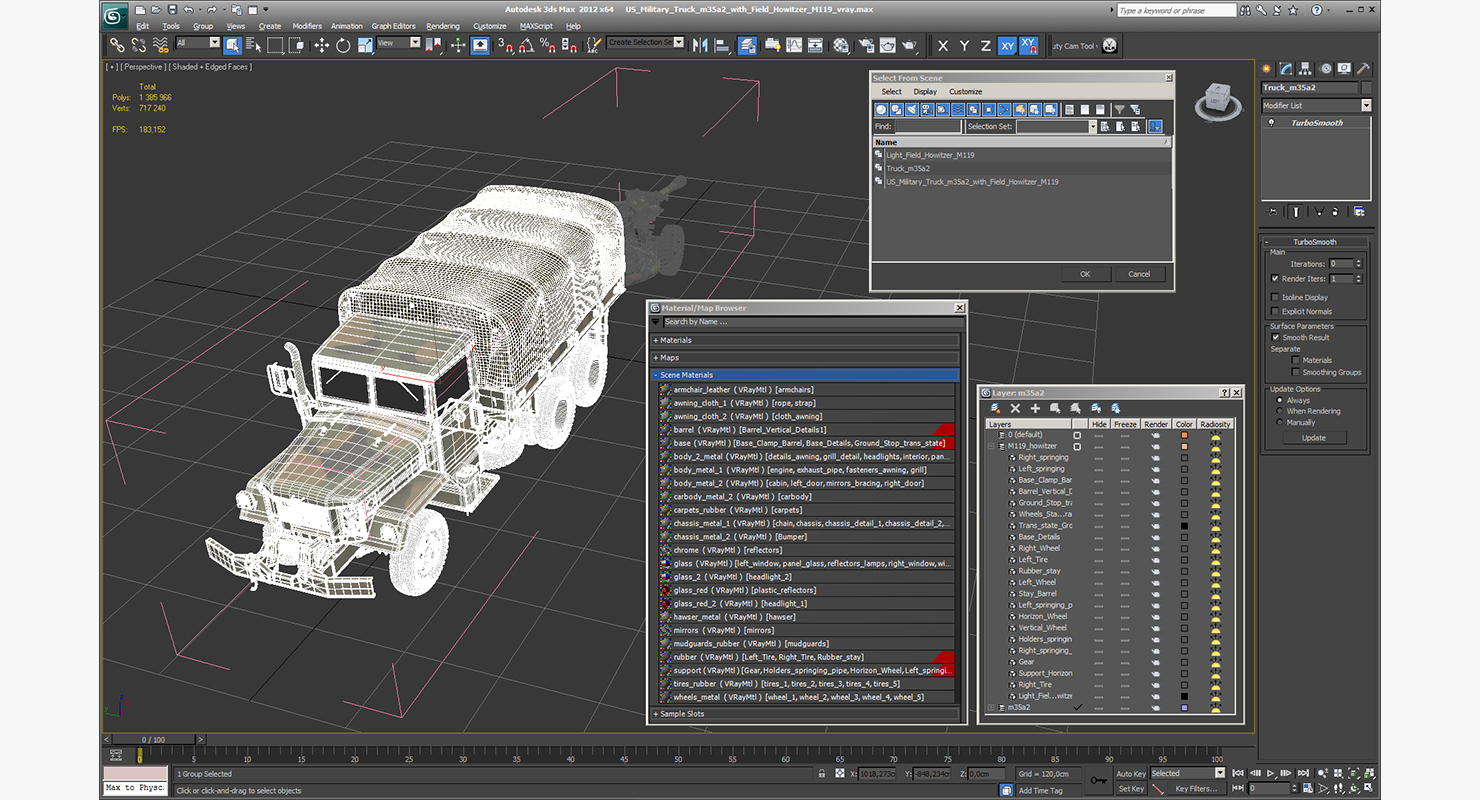Open the Motion command panel tab
Screen dimensions: 1480x800
point(1325,69)
